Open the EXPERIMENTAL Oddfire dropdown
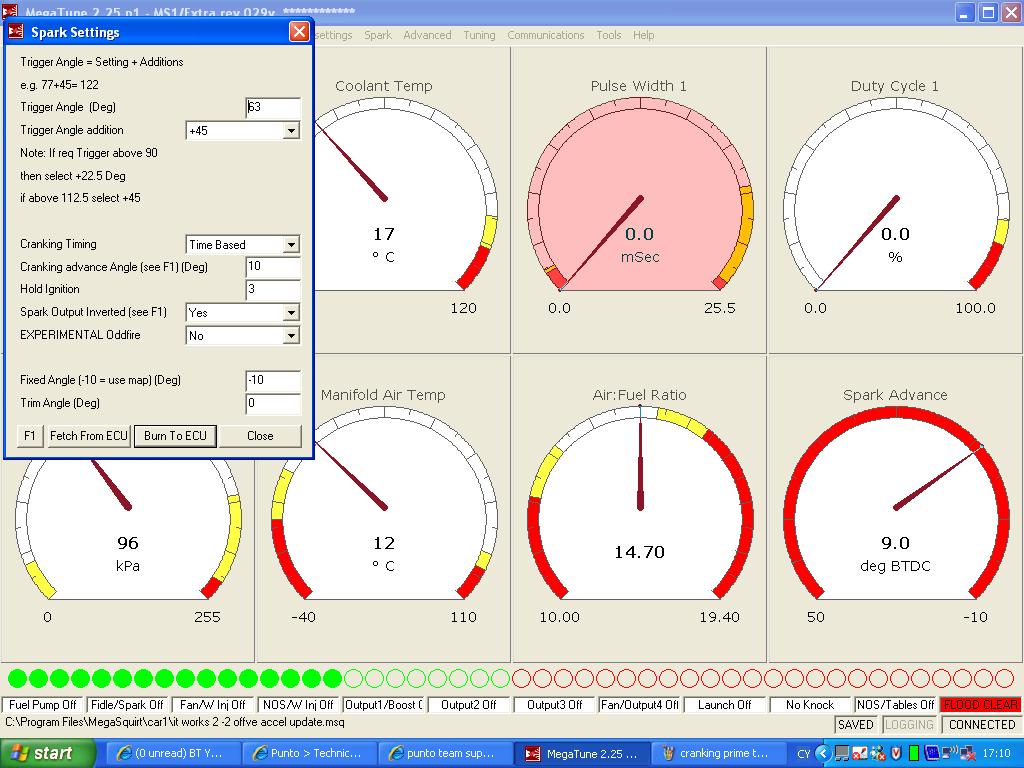Image resolution: width=1024 pixels, height=768 pixels. click(x=291, y=336)
